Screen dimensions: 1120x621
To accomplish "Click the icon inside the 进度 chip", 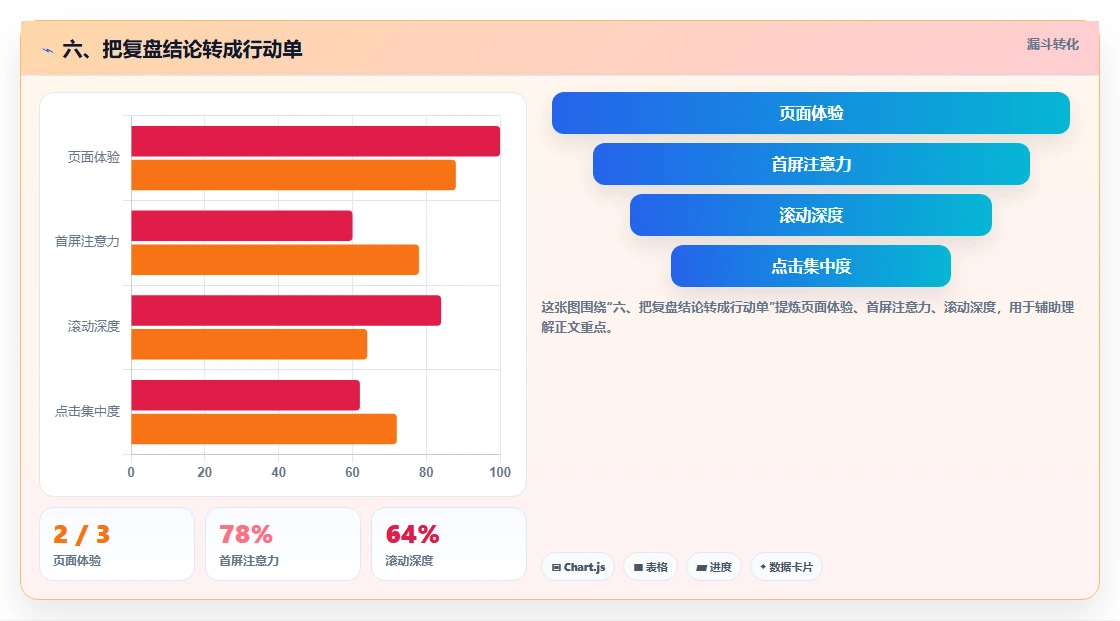I will point(701,567).
